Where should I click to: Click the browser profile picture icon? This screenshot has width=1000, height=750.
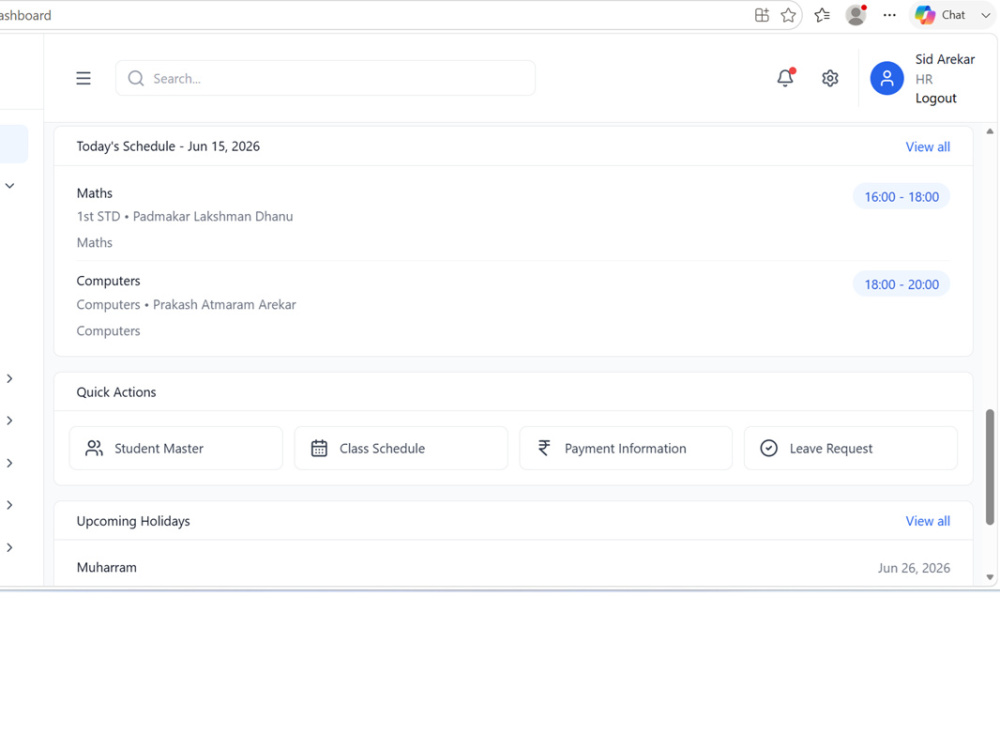point(856,15)
